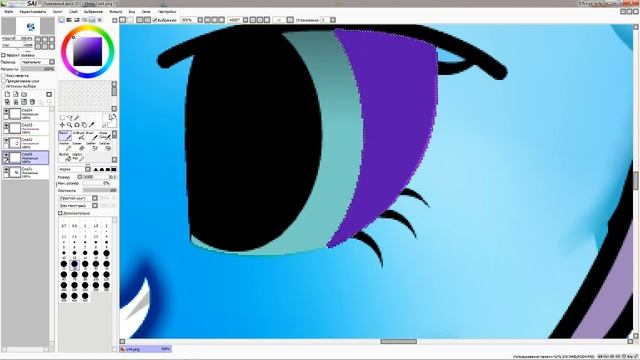The image size is (640, 360).
Task: Create a new layer folder
Action: tap(24, 94)
